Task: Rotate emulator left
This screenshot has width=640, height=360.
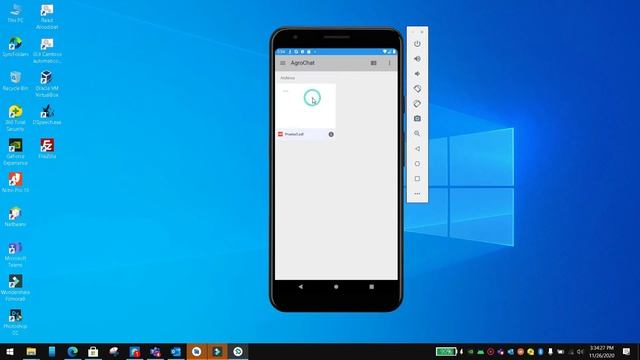Action: click(417, 89)
